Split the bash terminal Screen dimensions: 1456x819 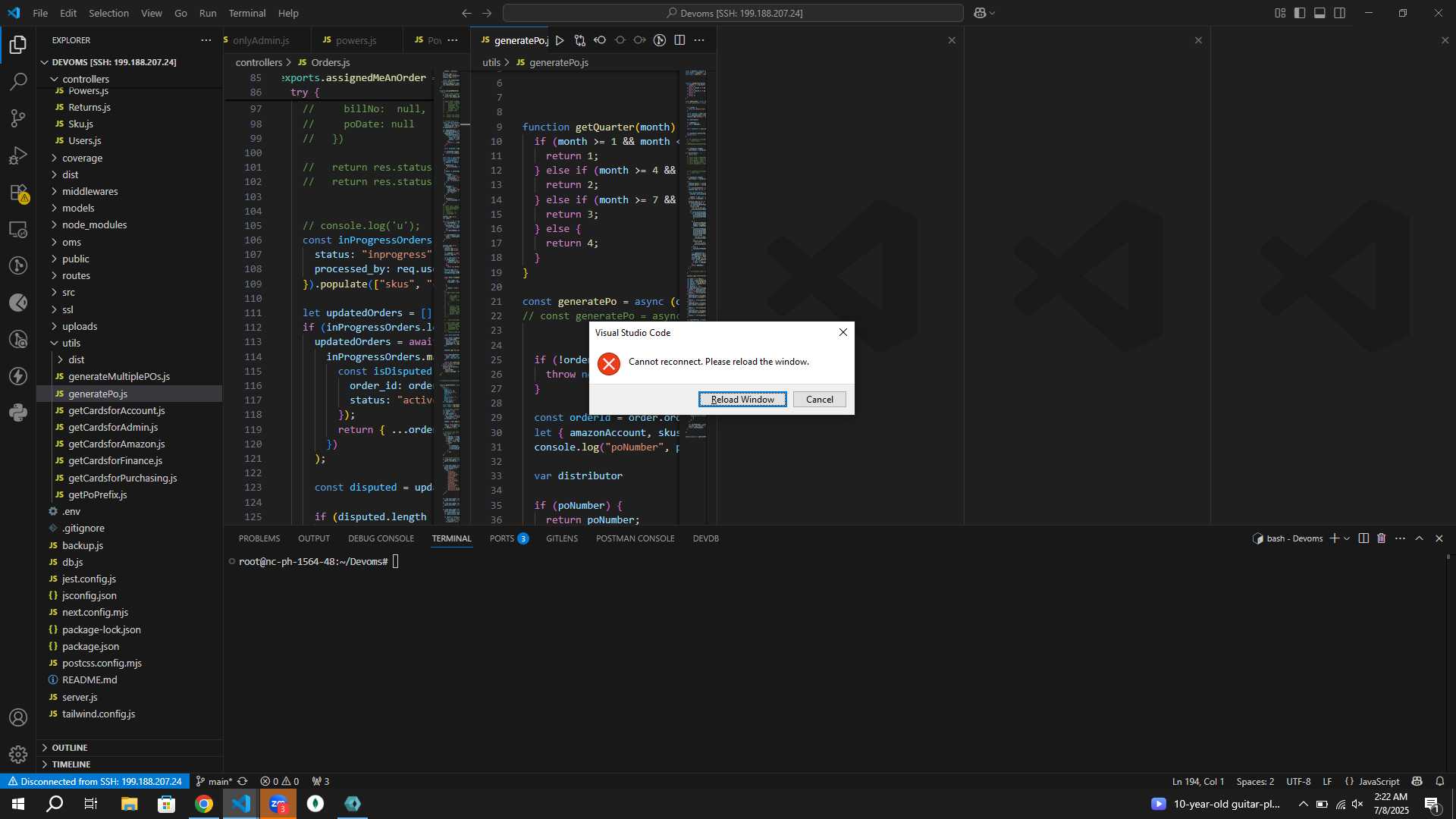point(1363,538)
